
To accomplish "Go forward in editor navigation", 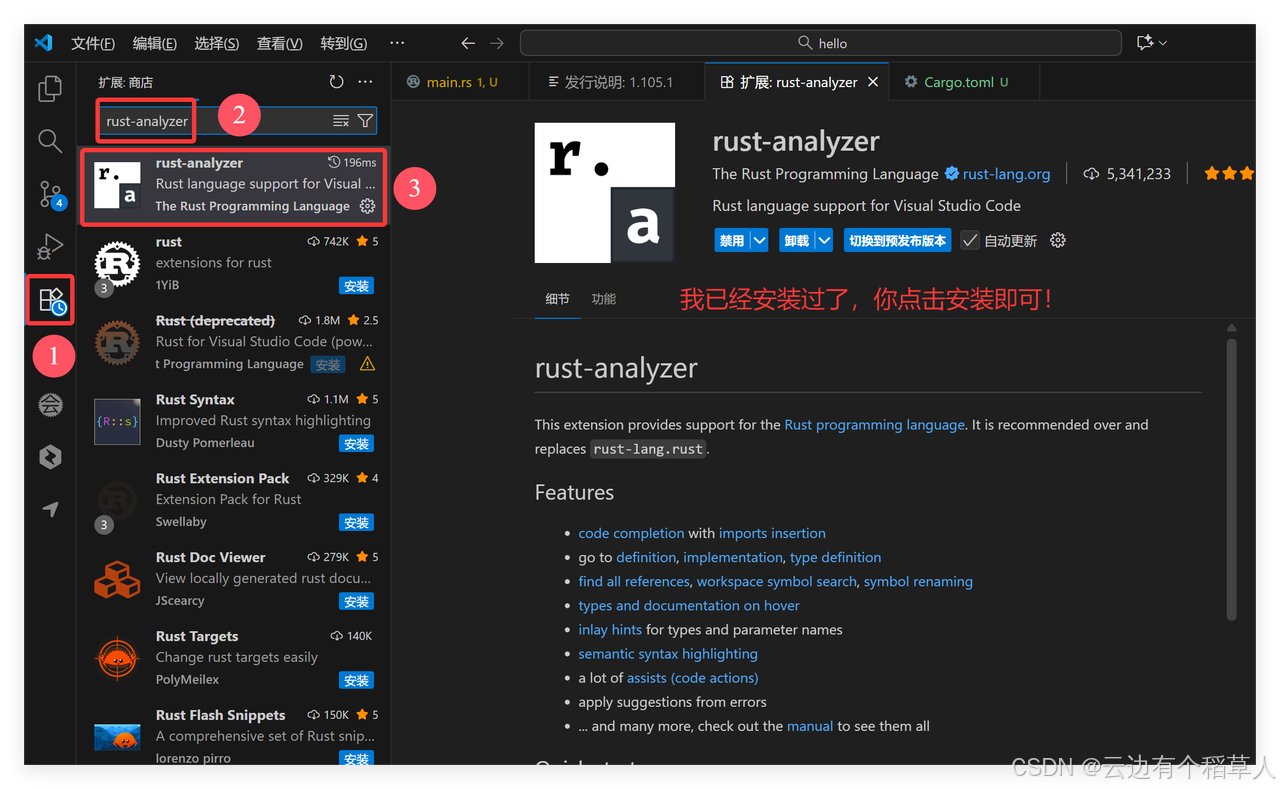I will (497, 43).
